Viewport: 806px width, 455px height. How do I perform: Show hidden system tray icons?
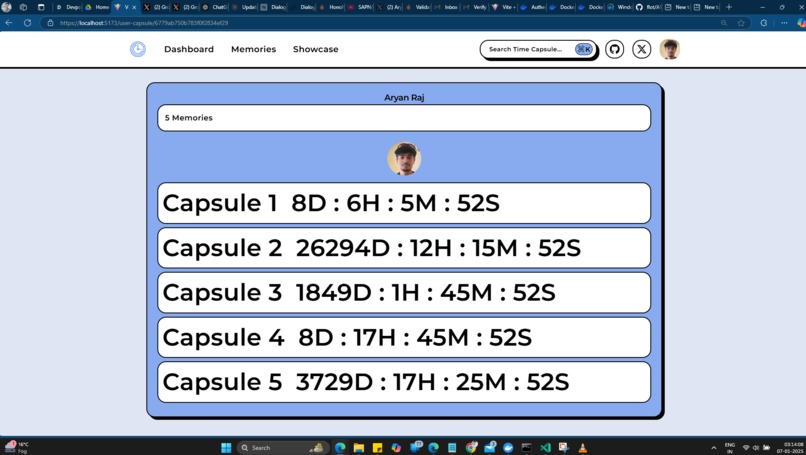tap(713, 447)
